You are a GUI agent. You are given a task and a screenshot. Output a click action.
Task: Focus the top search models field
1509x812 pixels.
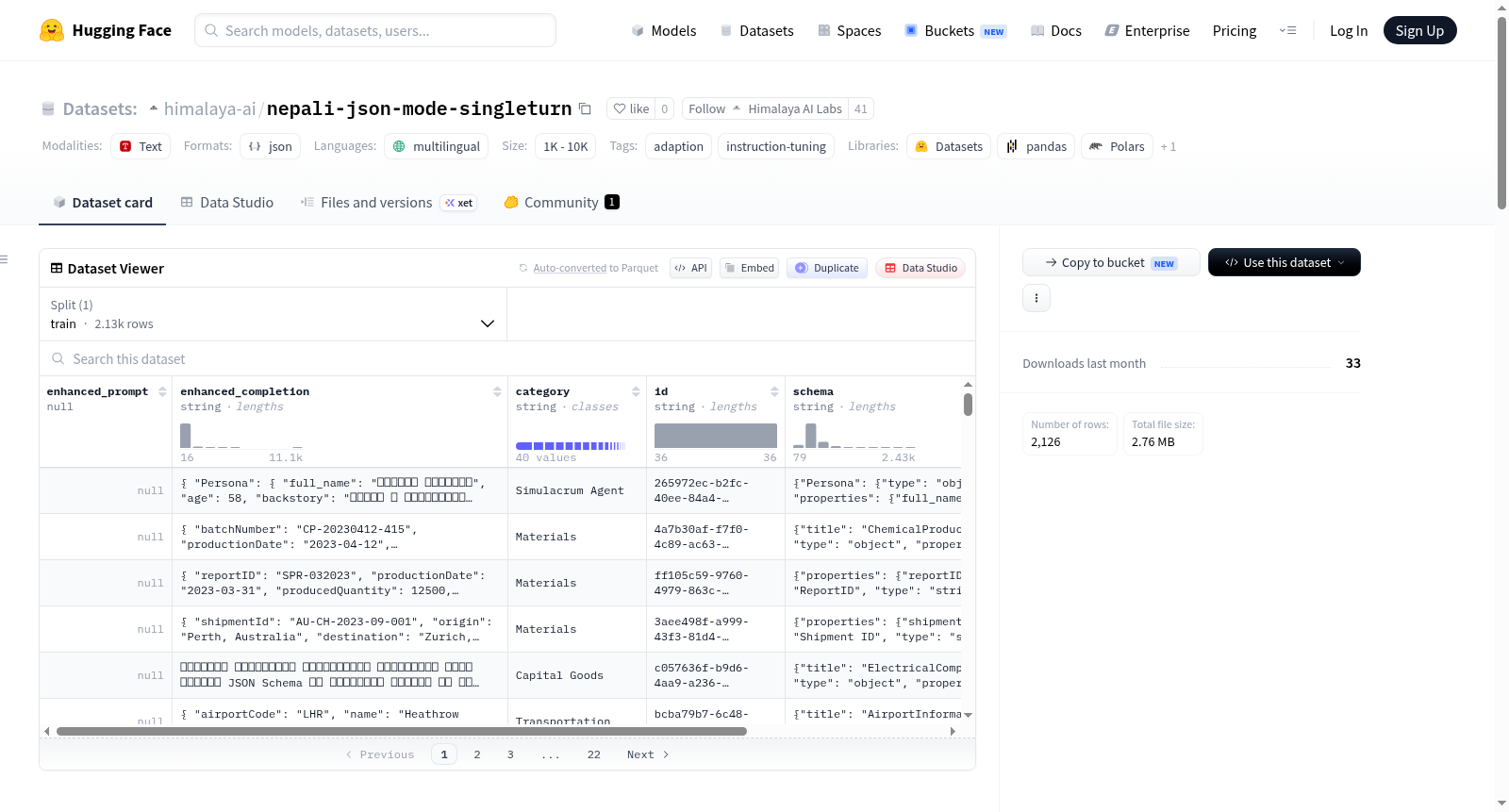(375, 30)
